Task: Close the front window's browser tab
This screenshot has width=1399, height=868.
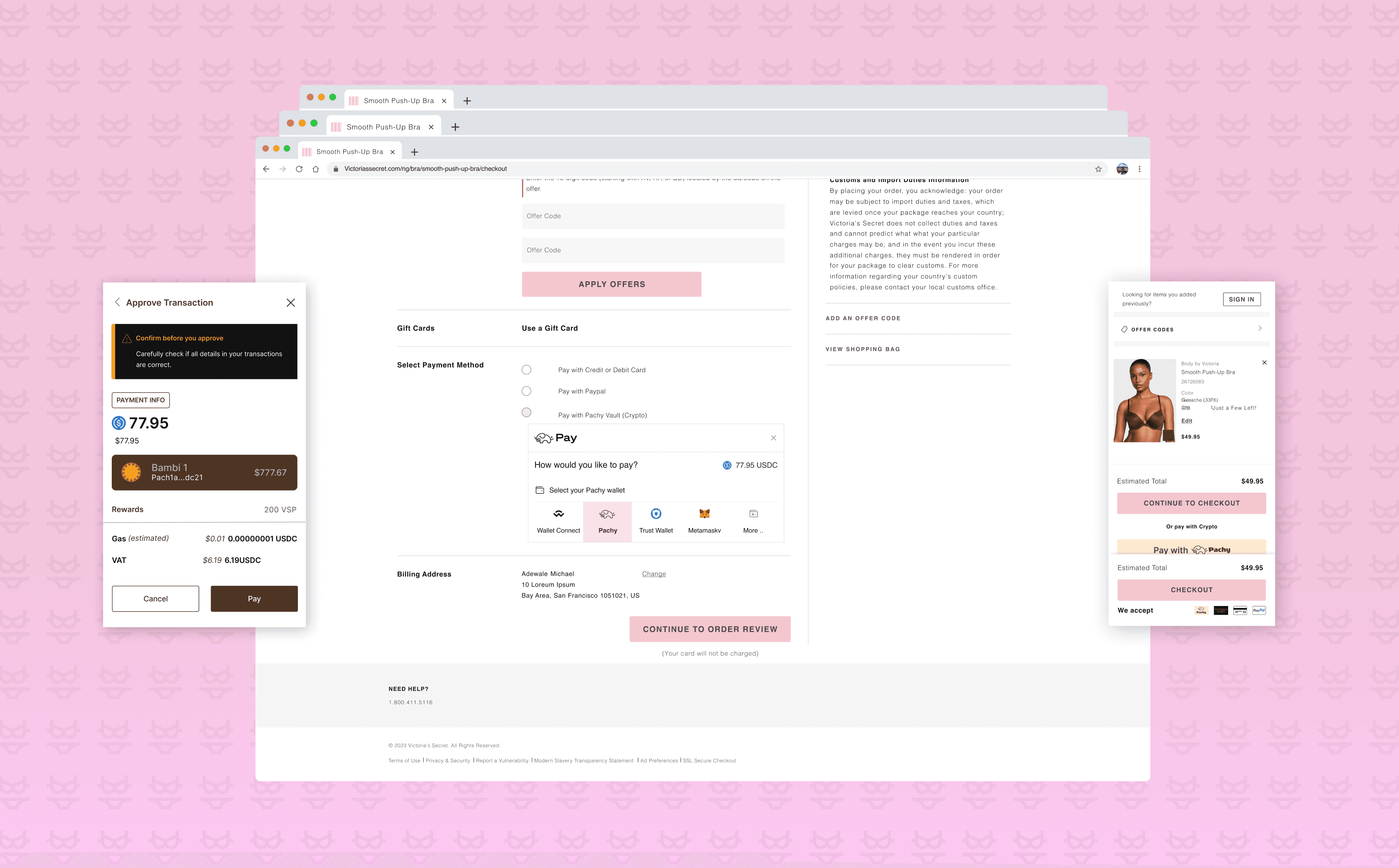Action: (x=393, y=152)
